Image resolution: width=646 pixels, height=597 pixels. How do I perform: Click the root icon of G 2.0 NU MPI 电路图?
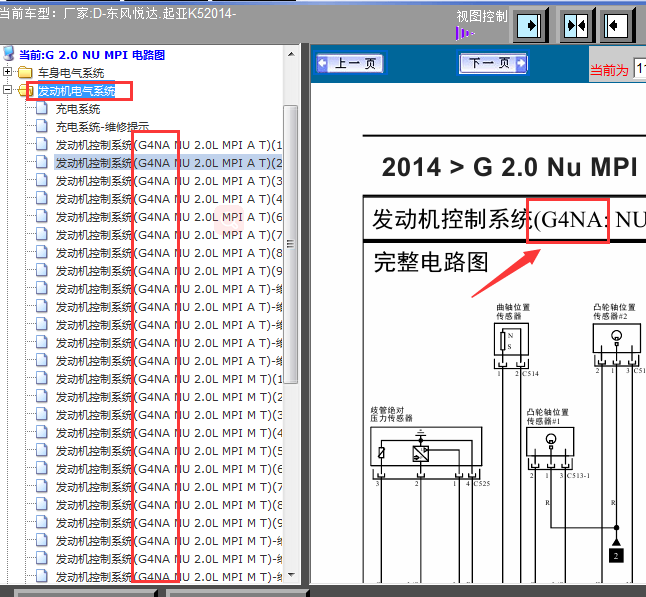coord(9,54)
